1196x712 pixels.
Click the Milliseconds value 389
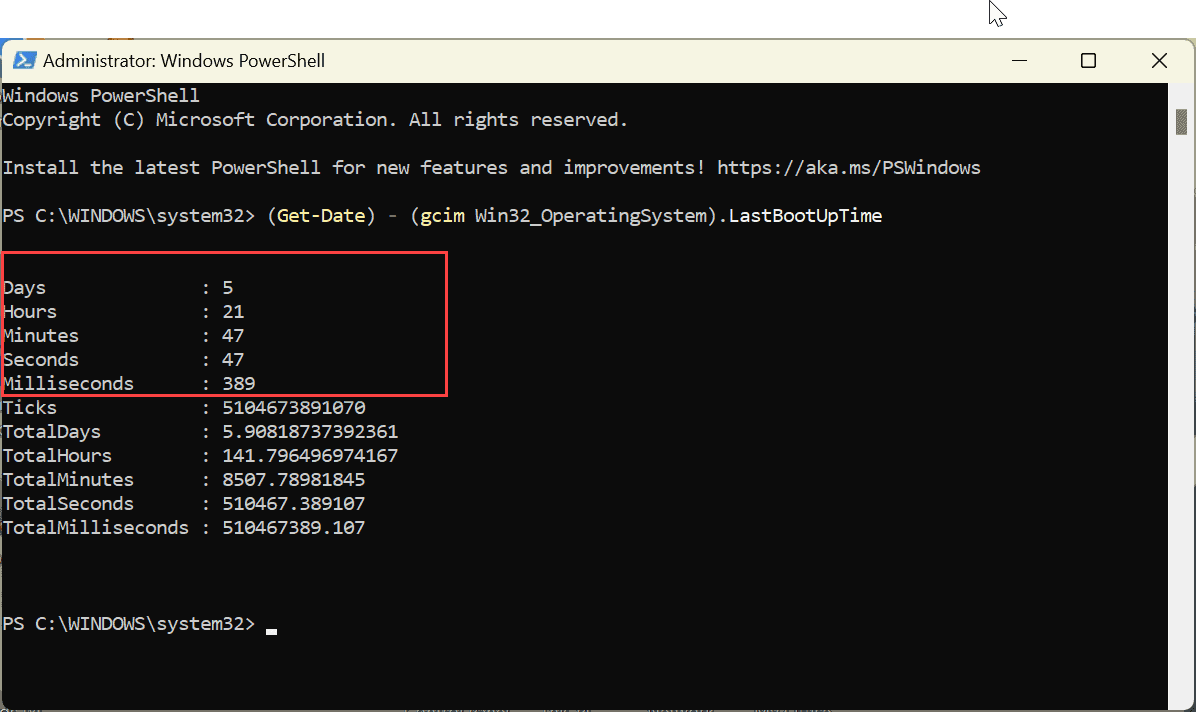238,383
